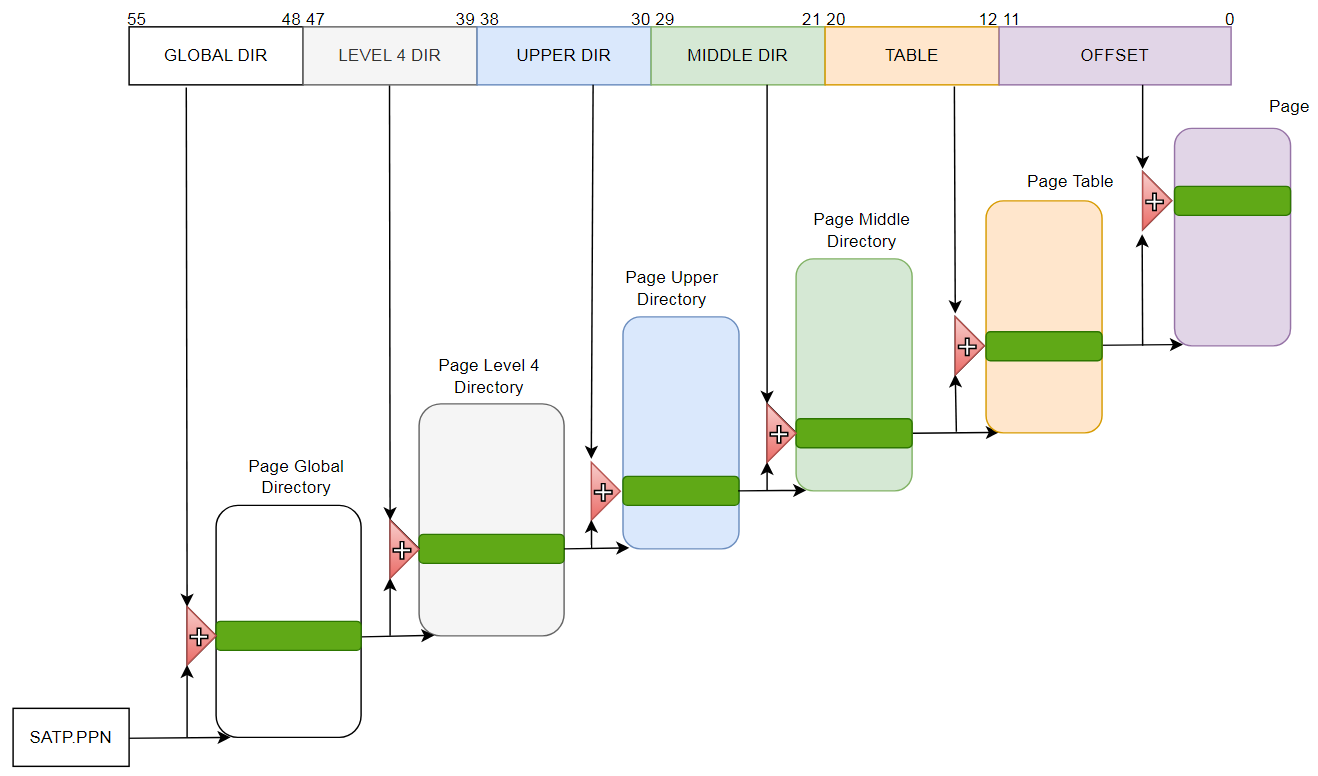Select the adder triangle beside Page Table

click(968, 346)
